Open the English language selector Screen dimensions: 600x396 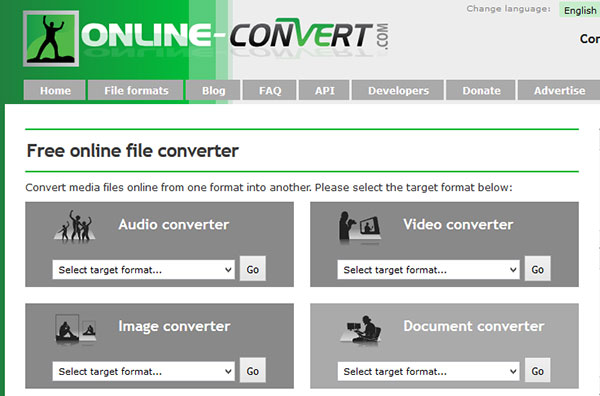(x=580, y=10)
